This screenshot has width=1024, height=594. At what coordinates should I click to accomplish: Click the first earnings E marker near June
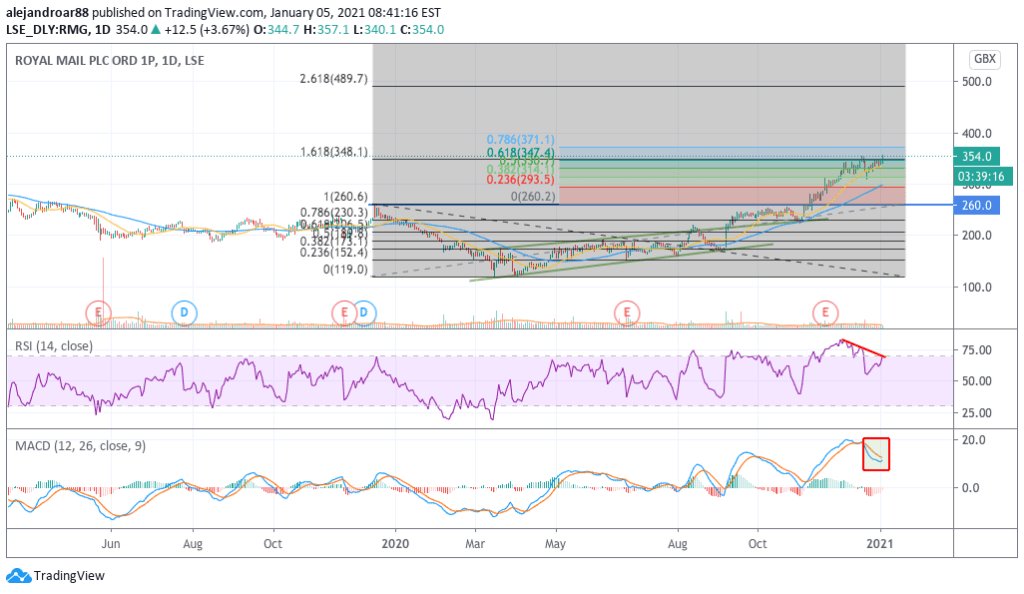point(98,313)
